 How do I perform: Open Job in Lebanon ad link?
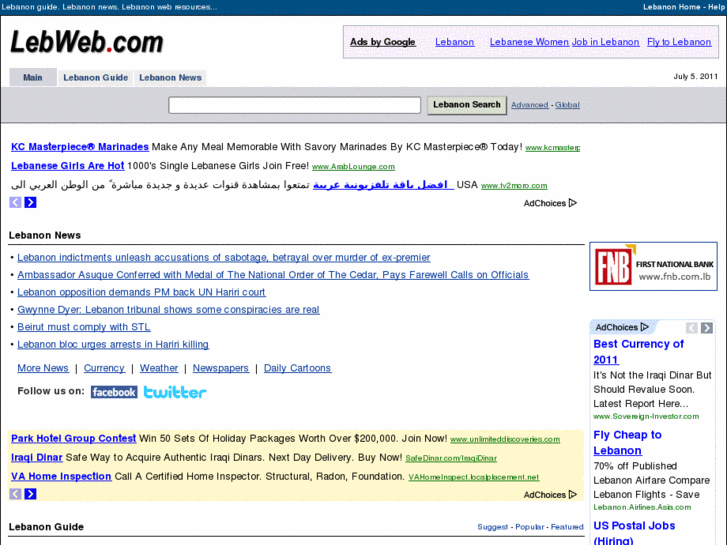click(x=606, y=42)
